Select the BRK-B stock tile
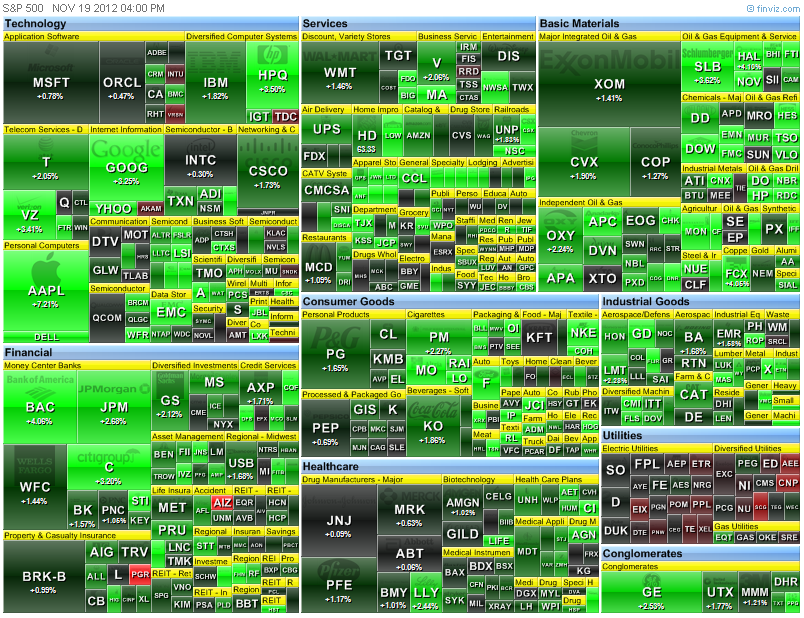Screen dimensions: 804x618 point(43,577)
